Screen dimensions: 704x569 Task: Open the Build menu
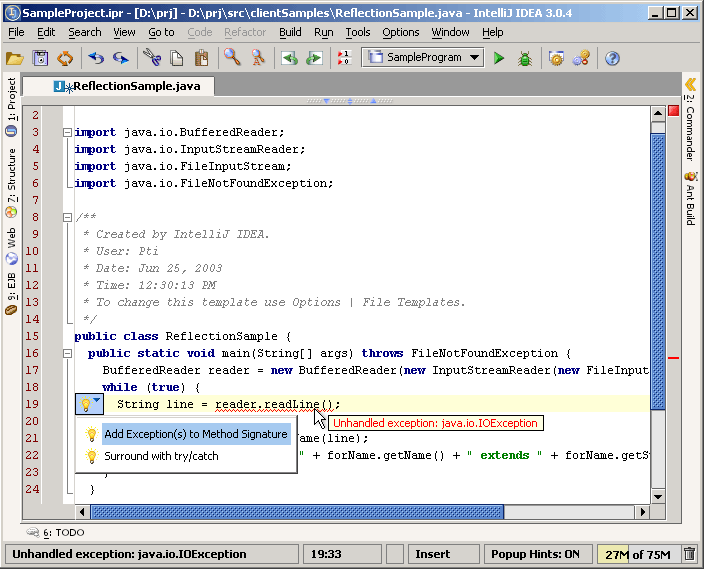290,32
